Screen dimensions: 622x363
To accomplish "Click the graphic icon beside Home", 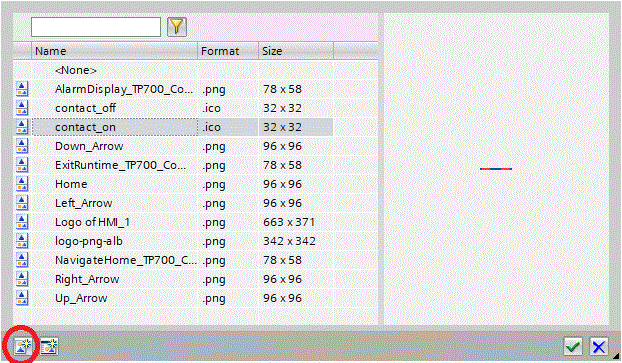I will pyautogui.click(x=22, y=184).
